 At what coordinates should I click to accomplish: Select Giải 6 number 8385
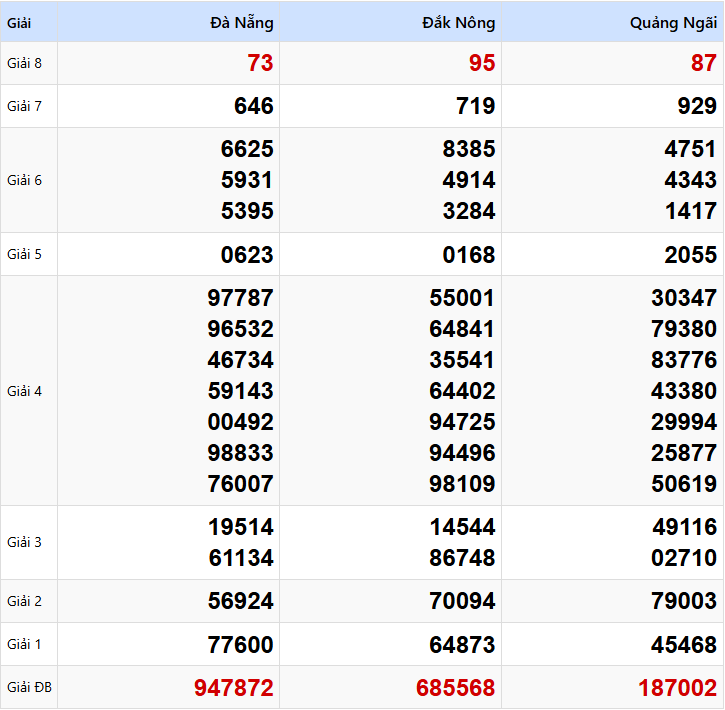469,149
